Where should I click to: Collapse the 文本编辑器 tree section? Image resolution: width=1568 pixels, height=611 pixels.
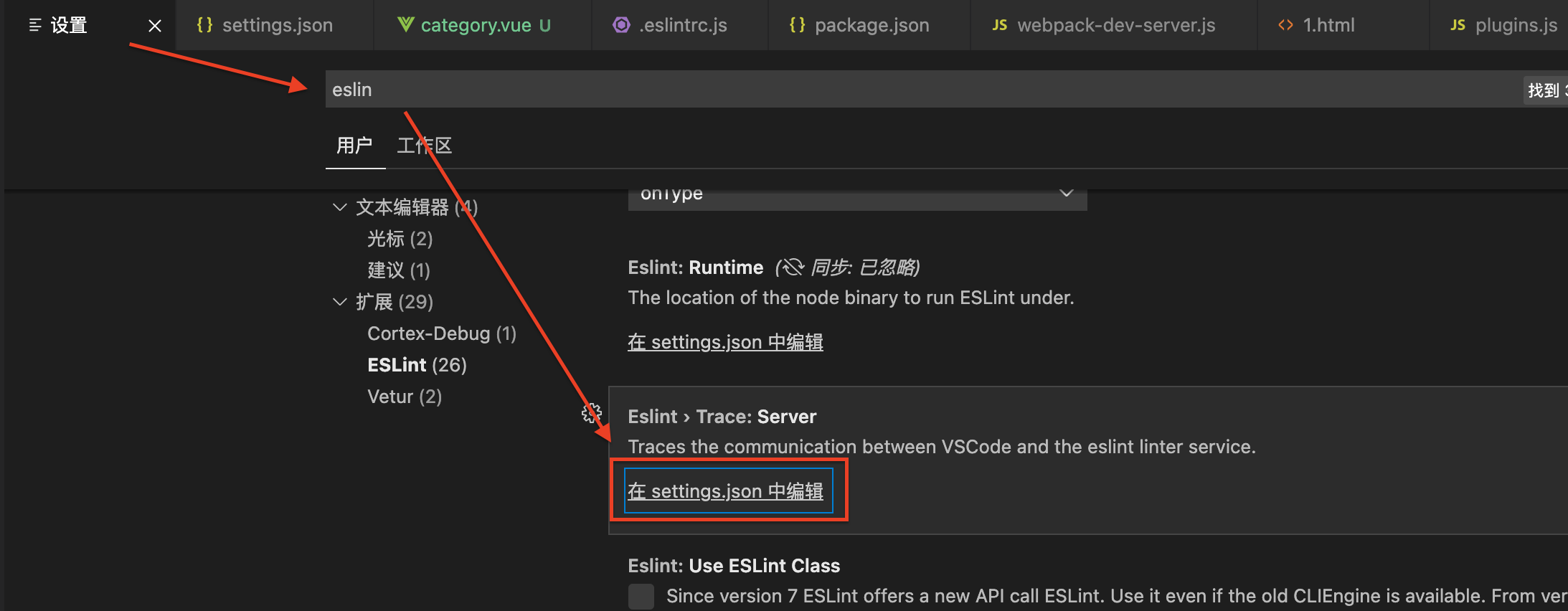(339, 207)
